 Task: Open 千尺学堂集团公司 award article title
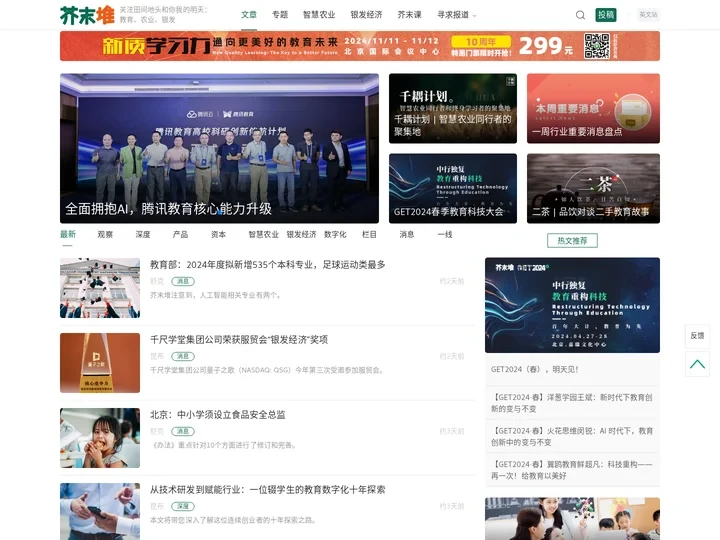[239, 339]
